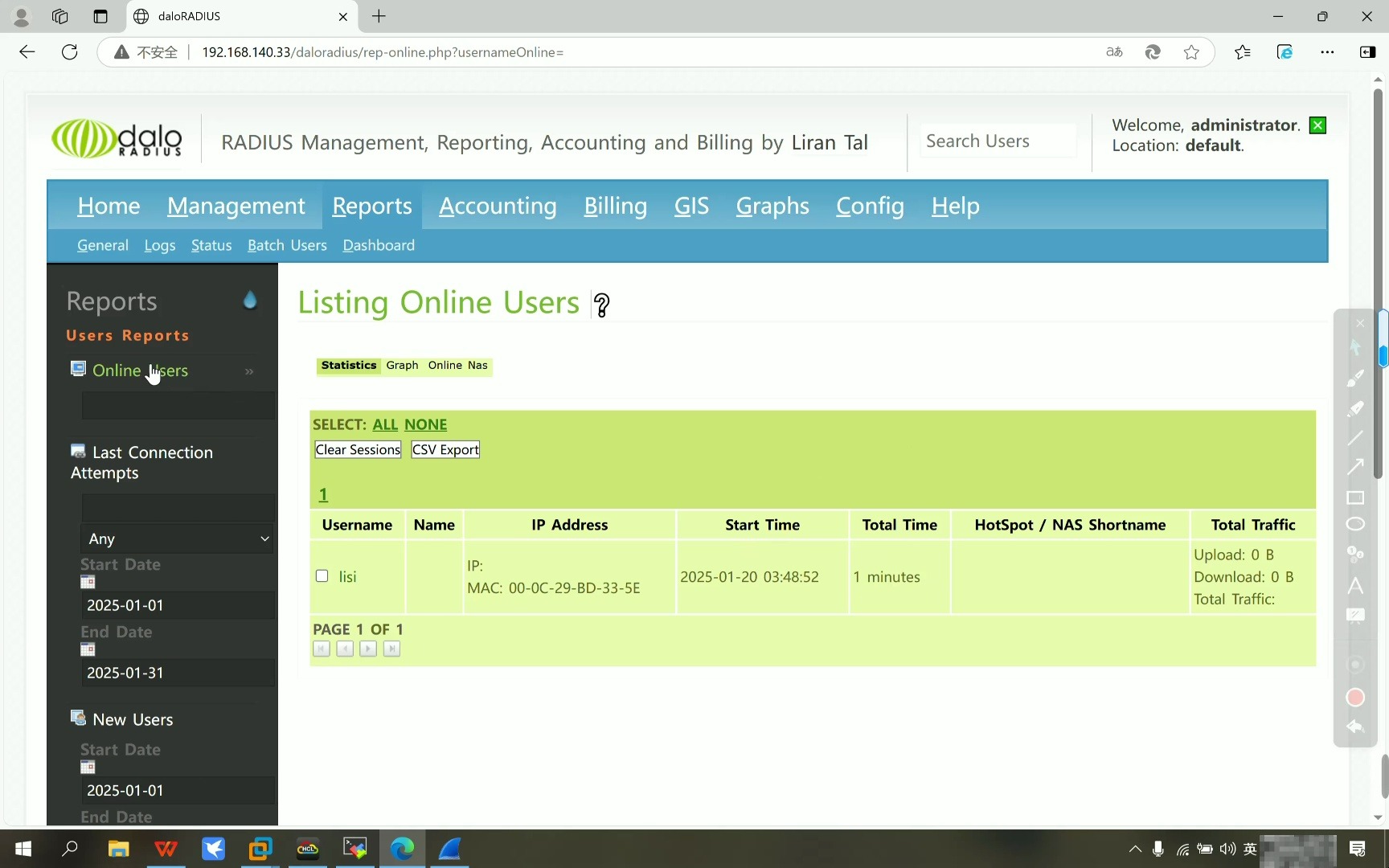This screenshot has width=1389, height=868.
Task: Click the Search Users input field
Action: click(x=998, y=141)
